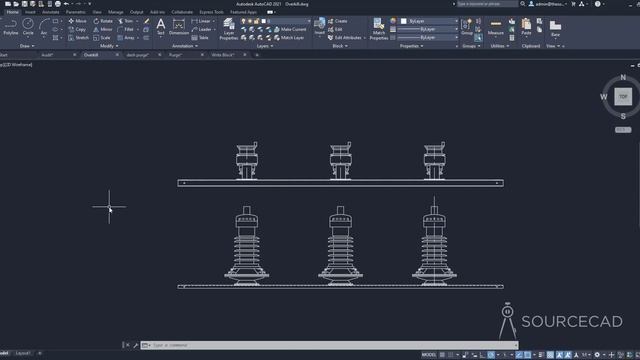Activate the Rotate tool
640x360 pixels.
click(103, 21)
